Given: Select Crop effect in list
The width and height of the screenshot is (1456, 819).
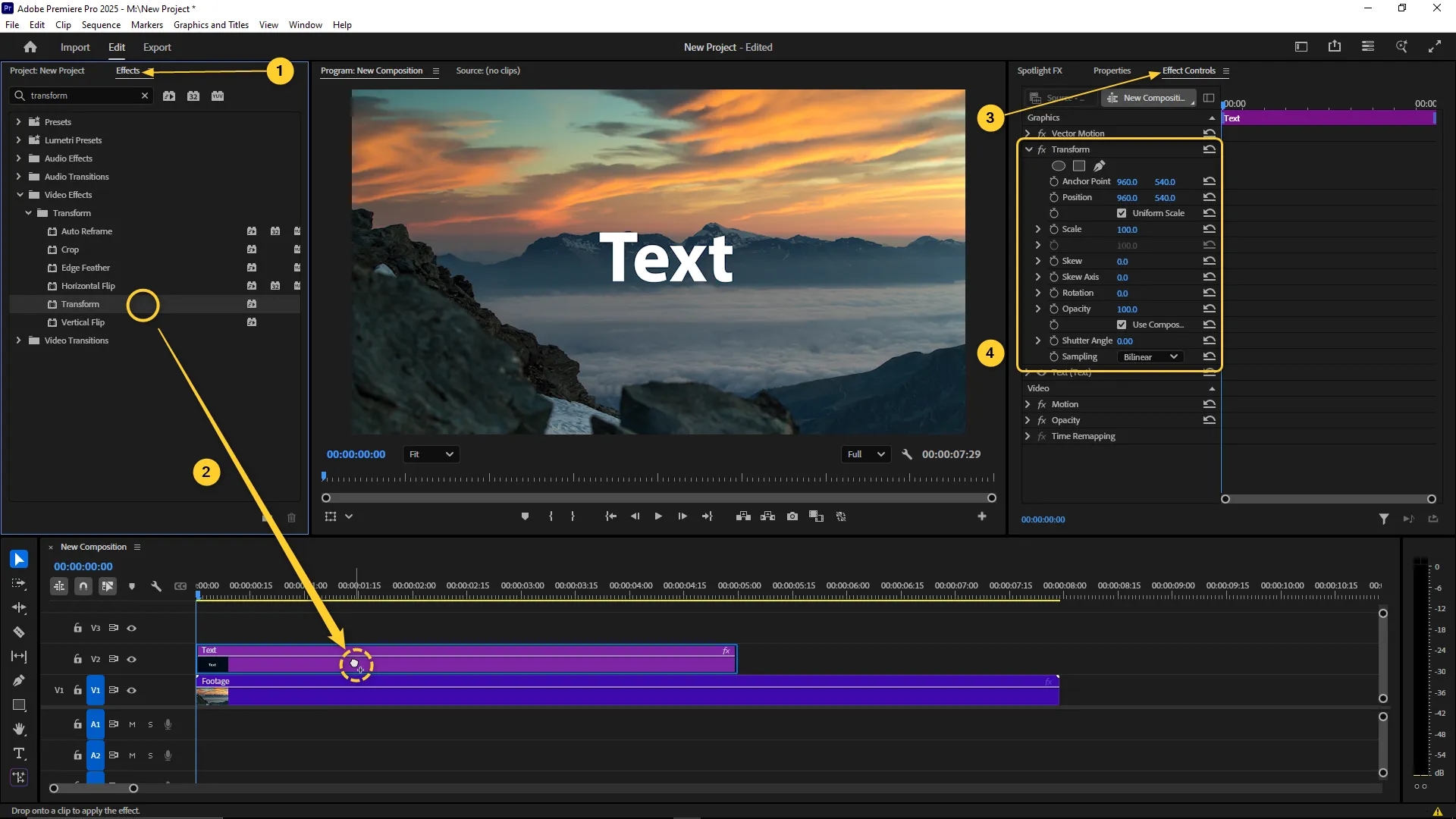Looking at the screenshot, I should (x=70, y=249).
